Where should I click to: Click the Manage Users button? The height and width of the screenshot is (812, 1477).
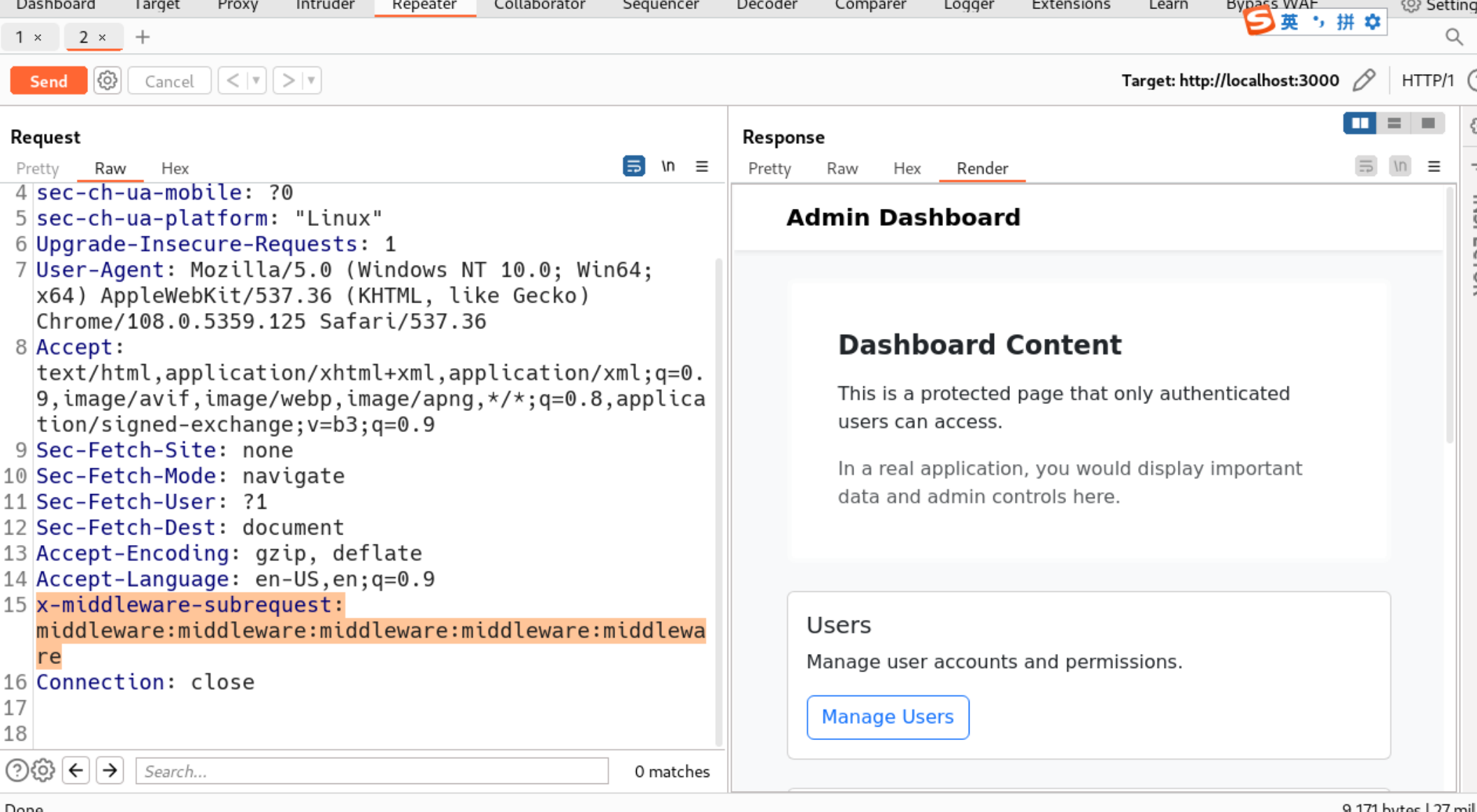[887, 717]
